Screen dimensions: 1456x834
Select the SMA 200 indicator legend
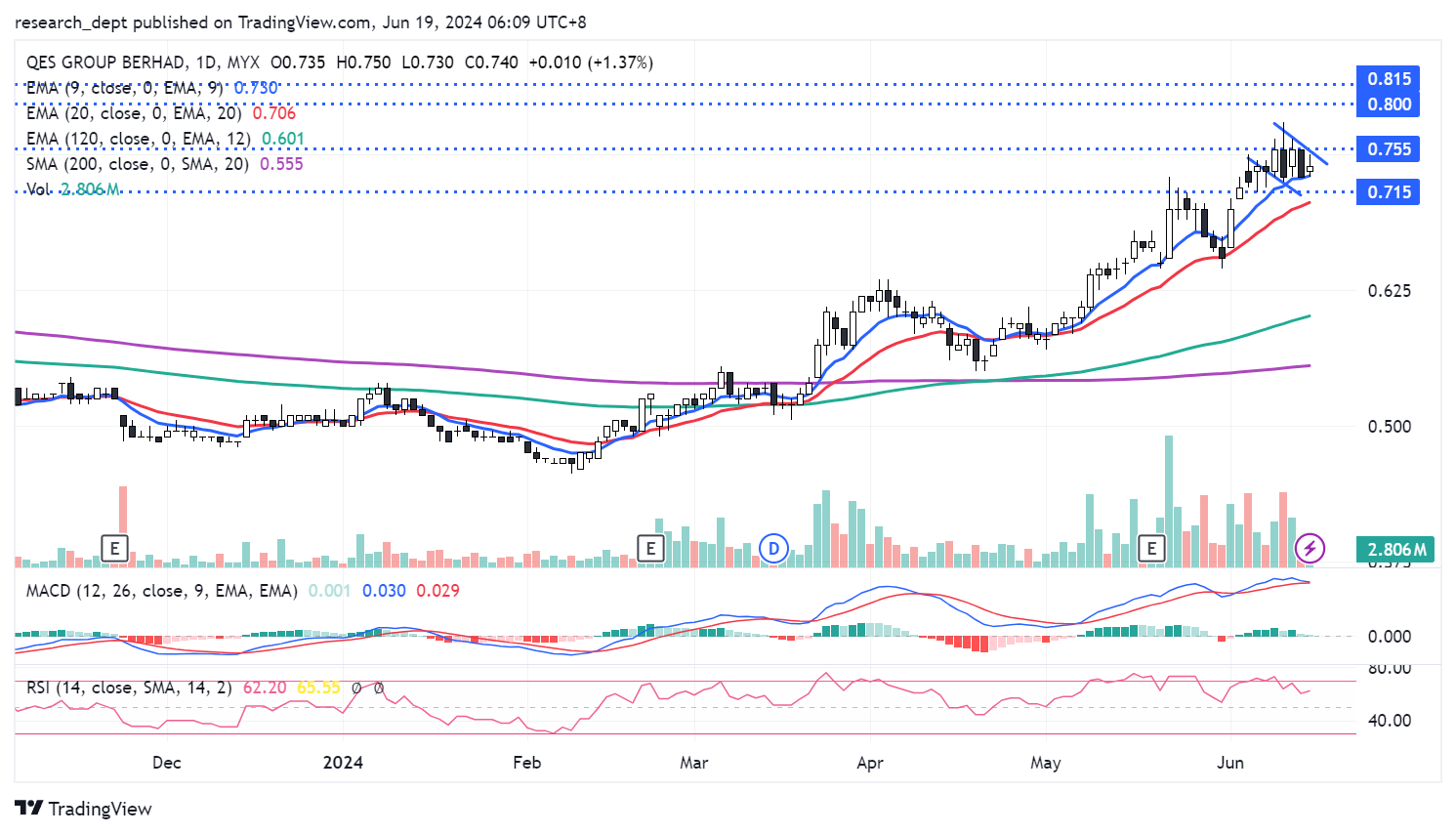pos(138,164)
